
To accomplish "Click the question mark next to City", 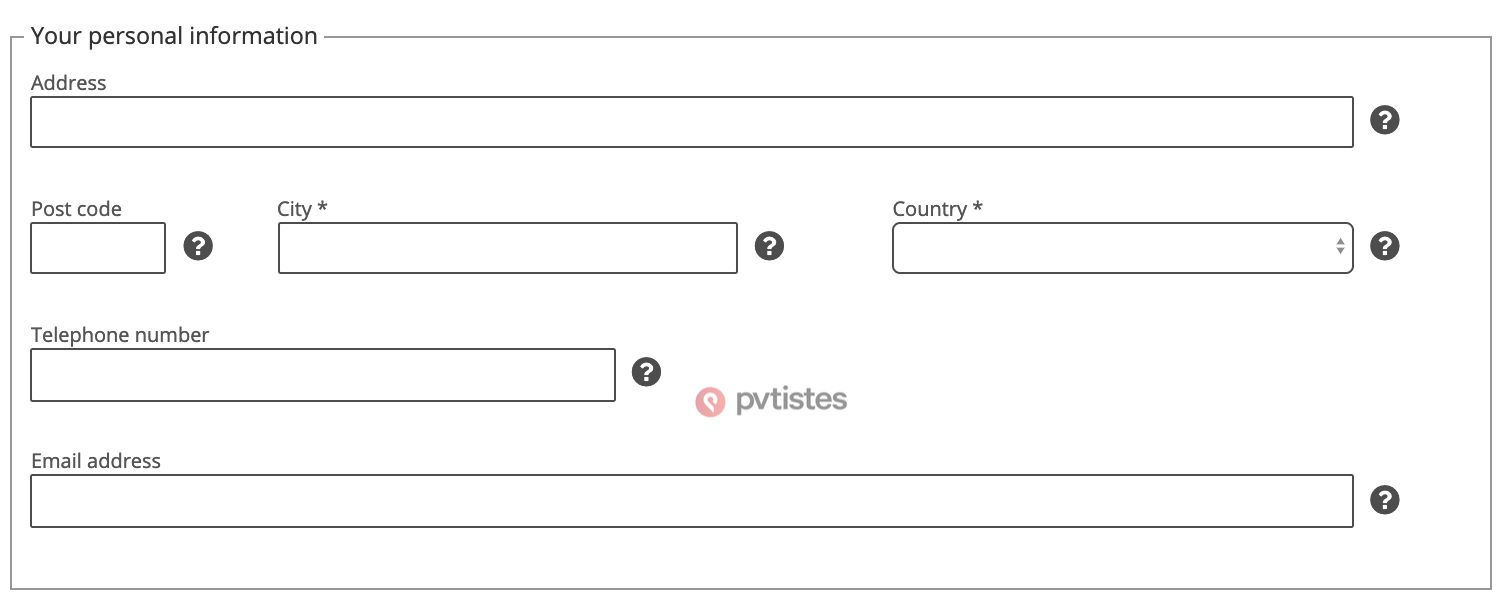I will tap(769, 246).
